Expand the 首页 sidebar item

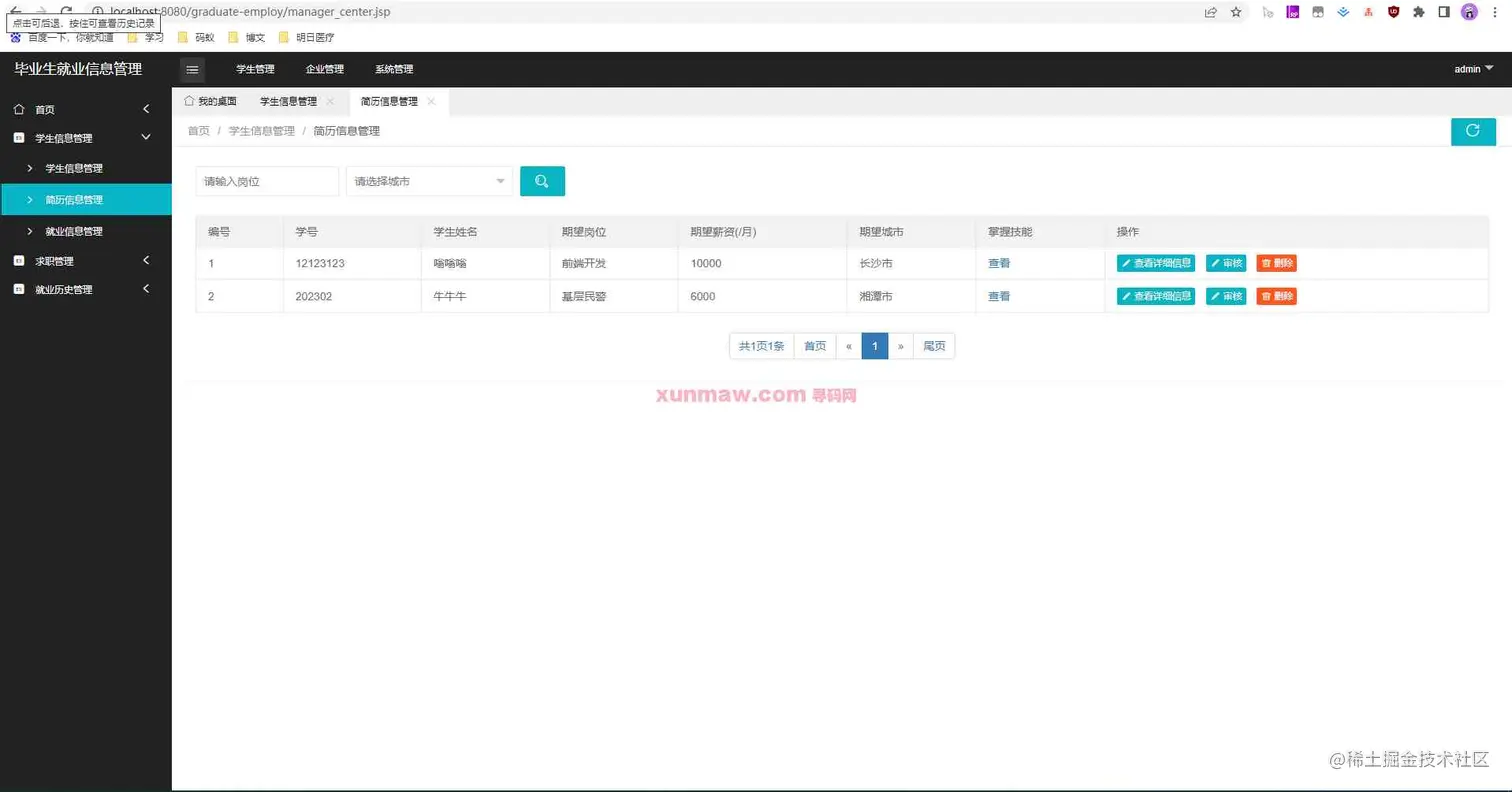(x=86, y=109)
